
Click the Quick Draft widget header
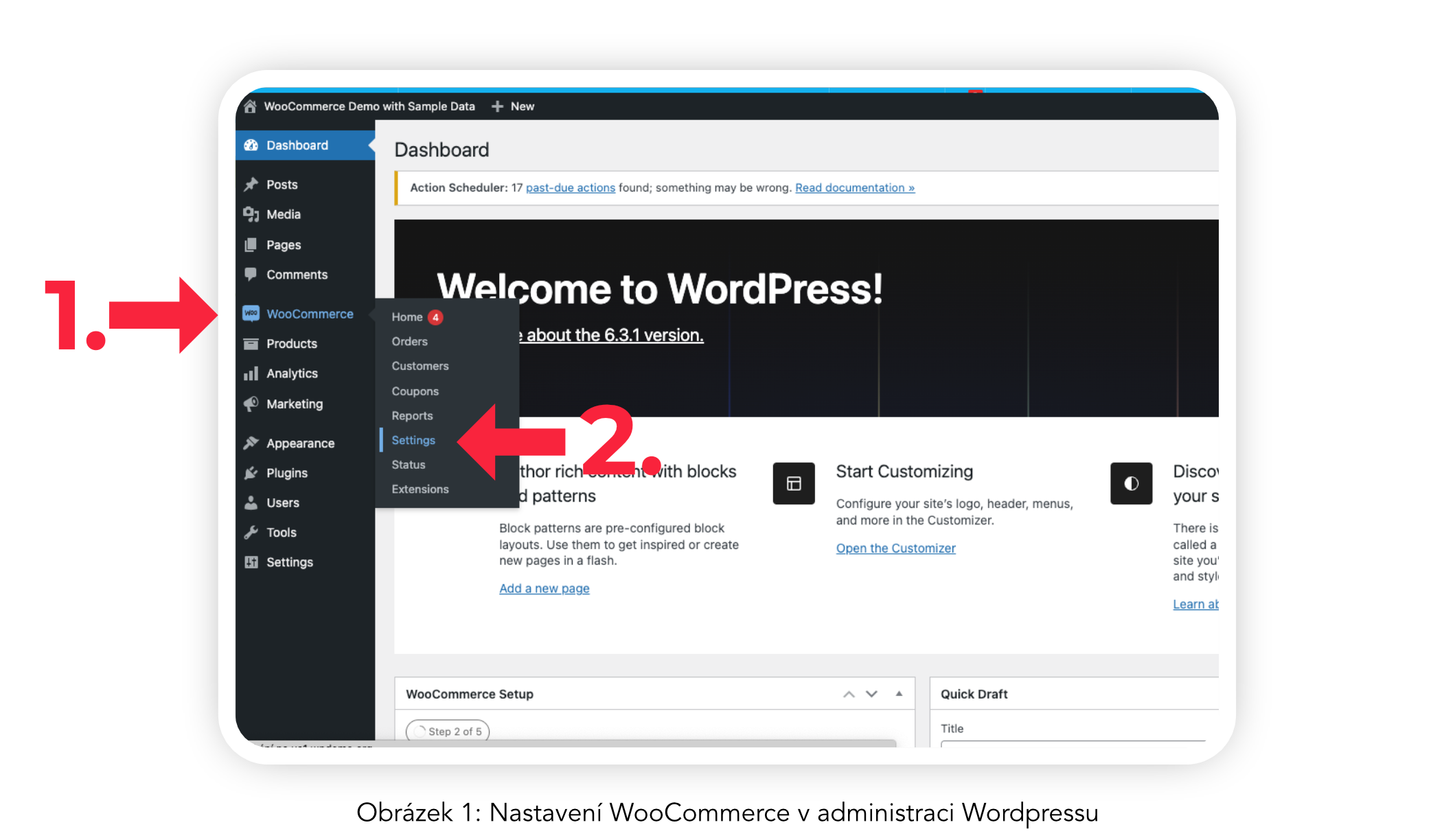(x=1073, y=694)
